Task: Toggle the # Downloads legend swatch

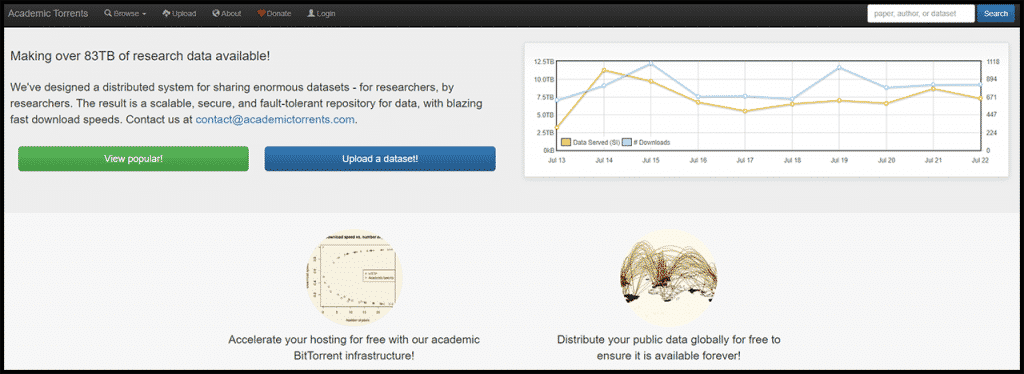Action: (627, 142)
